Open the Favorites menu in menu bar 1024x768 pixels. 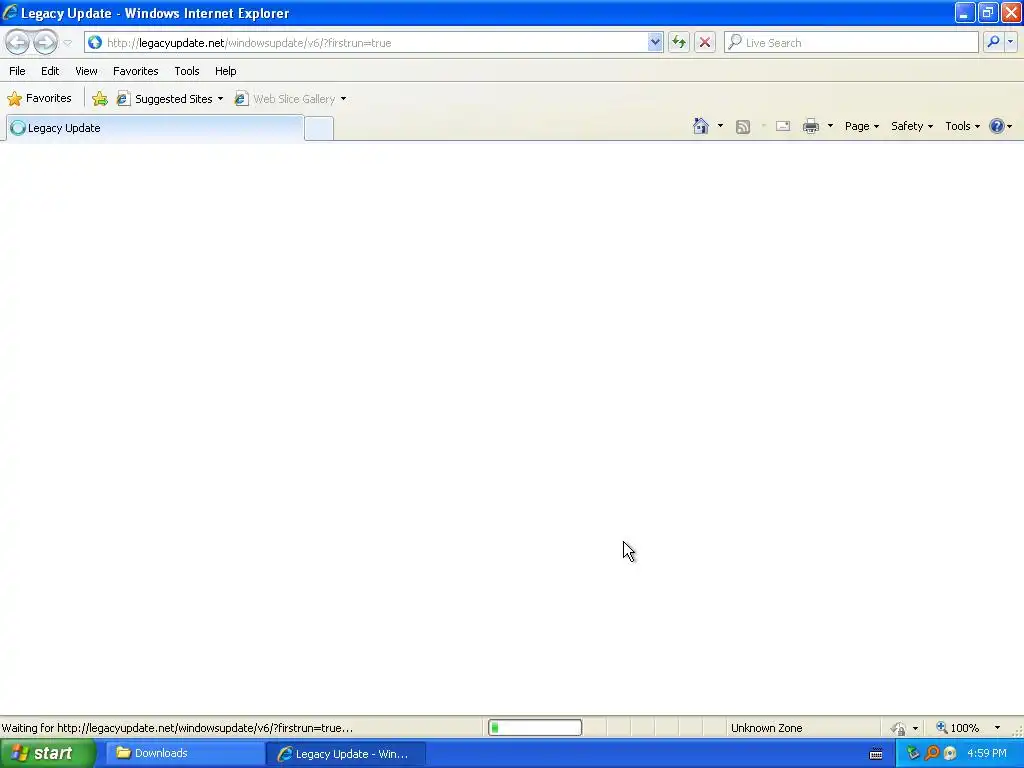(136, 71)
